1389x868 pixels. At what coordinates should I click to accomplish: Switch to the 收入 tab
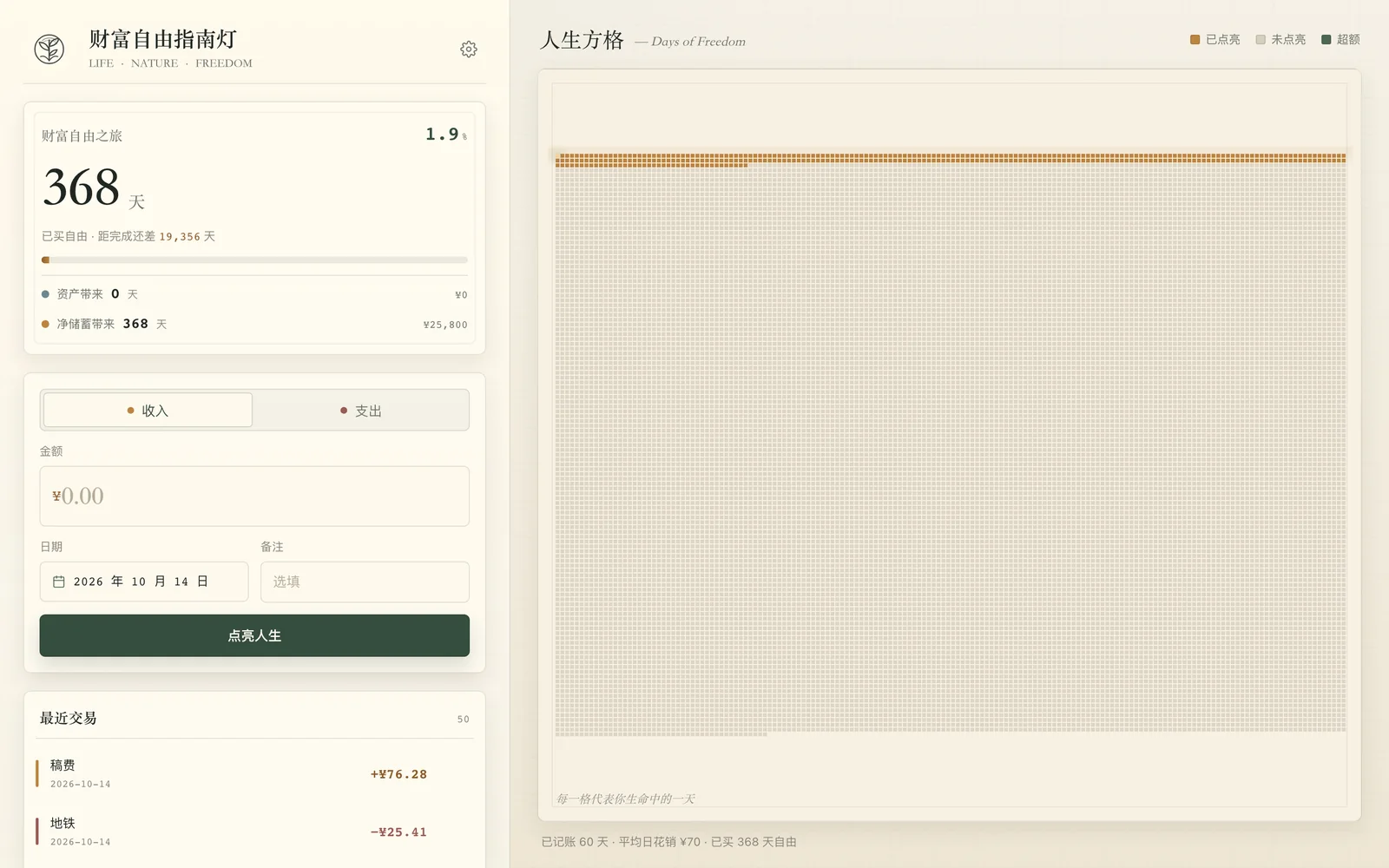(x=148, y=410)
